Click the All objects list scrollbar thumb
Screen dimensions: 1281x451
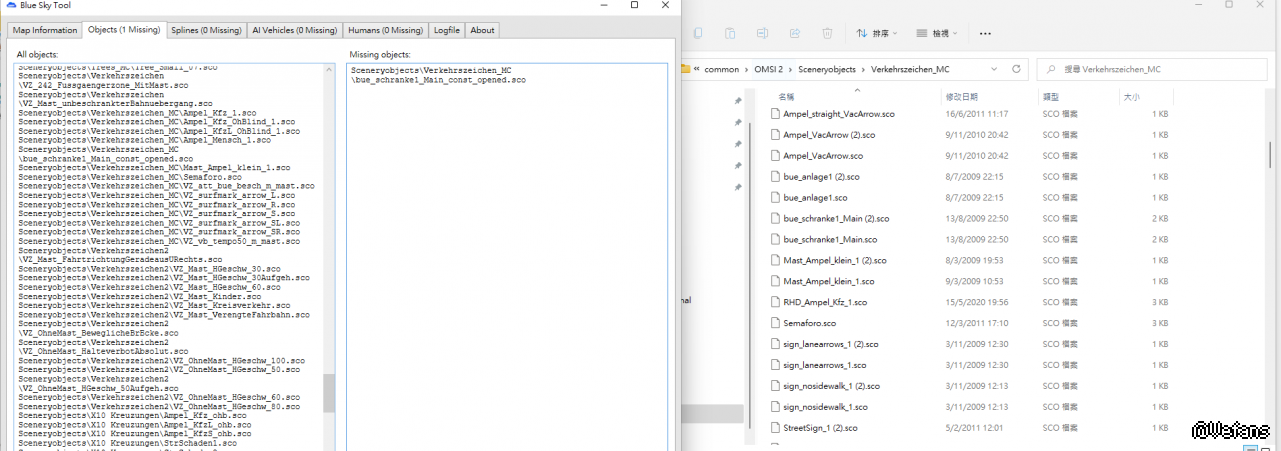tap(329, 393)
